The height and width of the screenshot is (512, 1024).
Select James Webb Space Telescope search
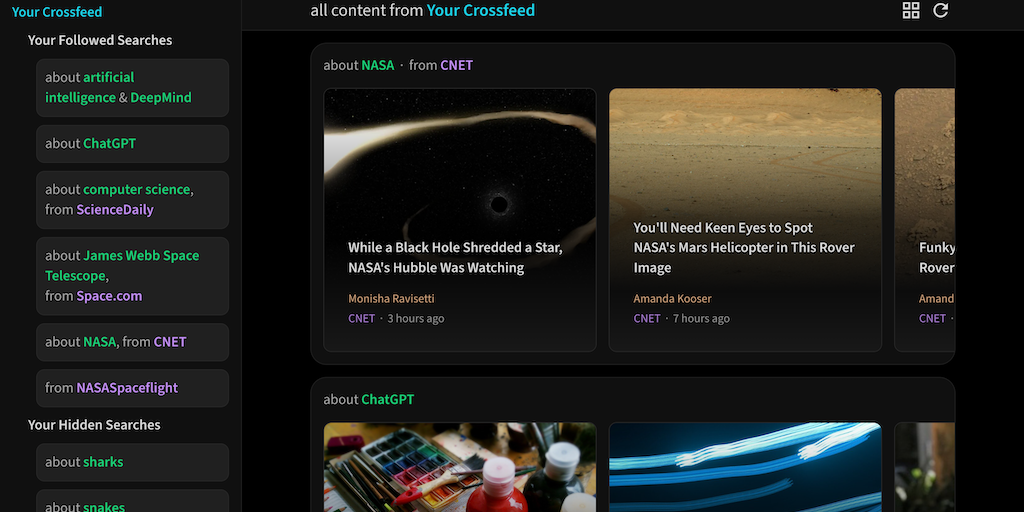coord(133,276)
